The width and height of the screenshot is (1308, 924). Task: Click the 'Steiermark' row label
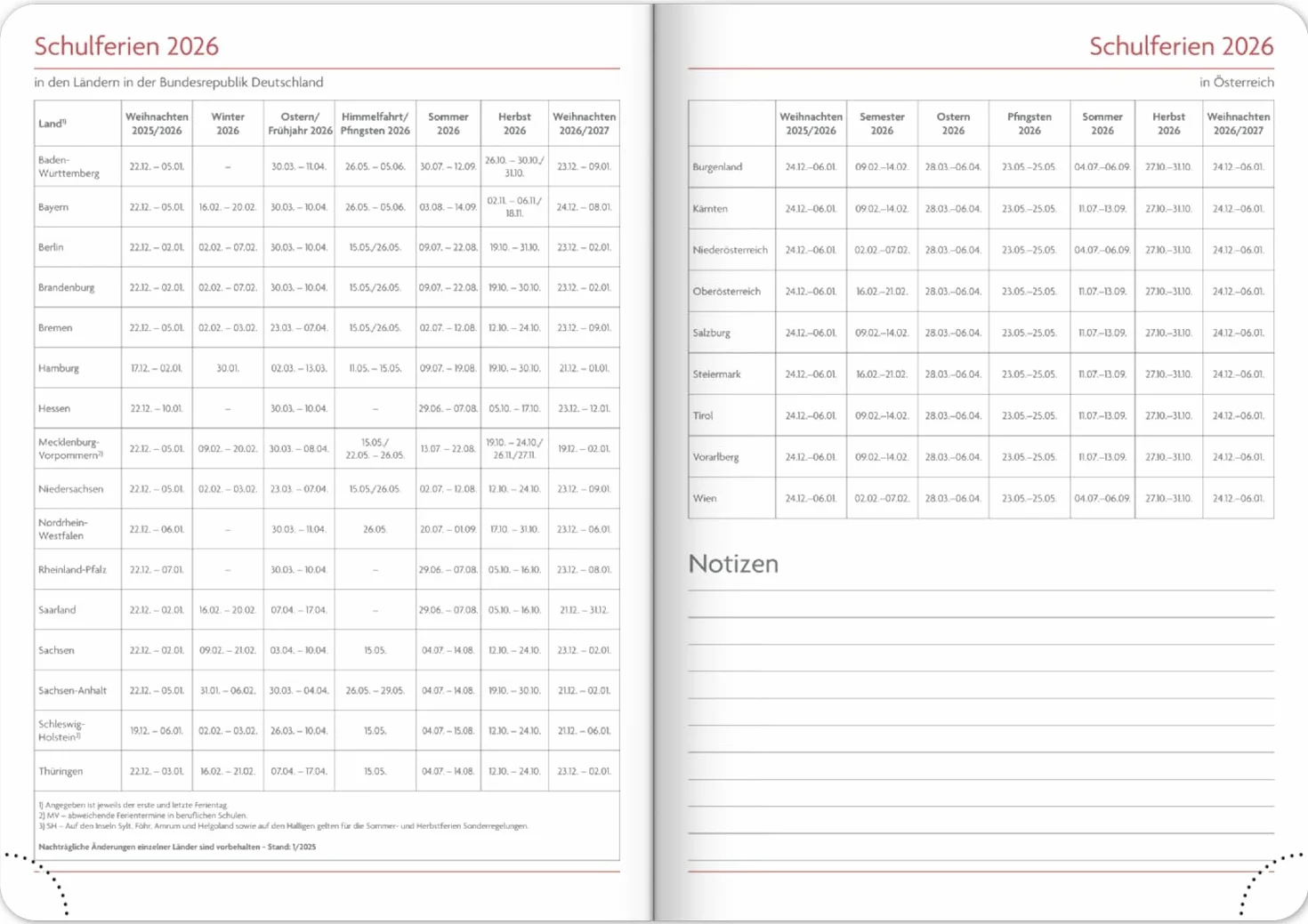tap(716, 374)
